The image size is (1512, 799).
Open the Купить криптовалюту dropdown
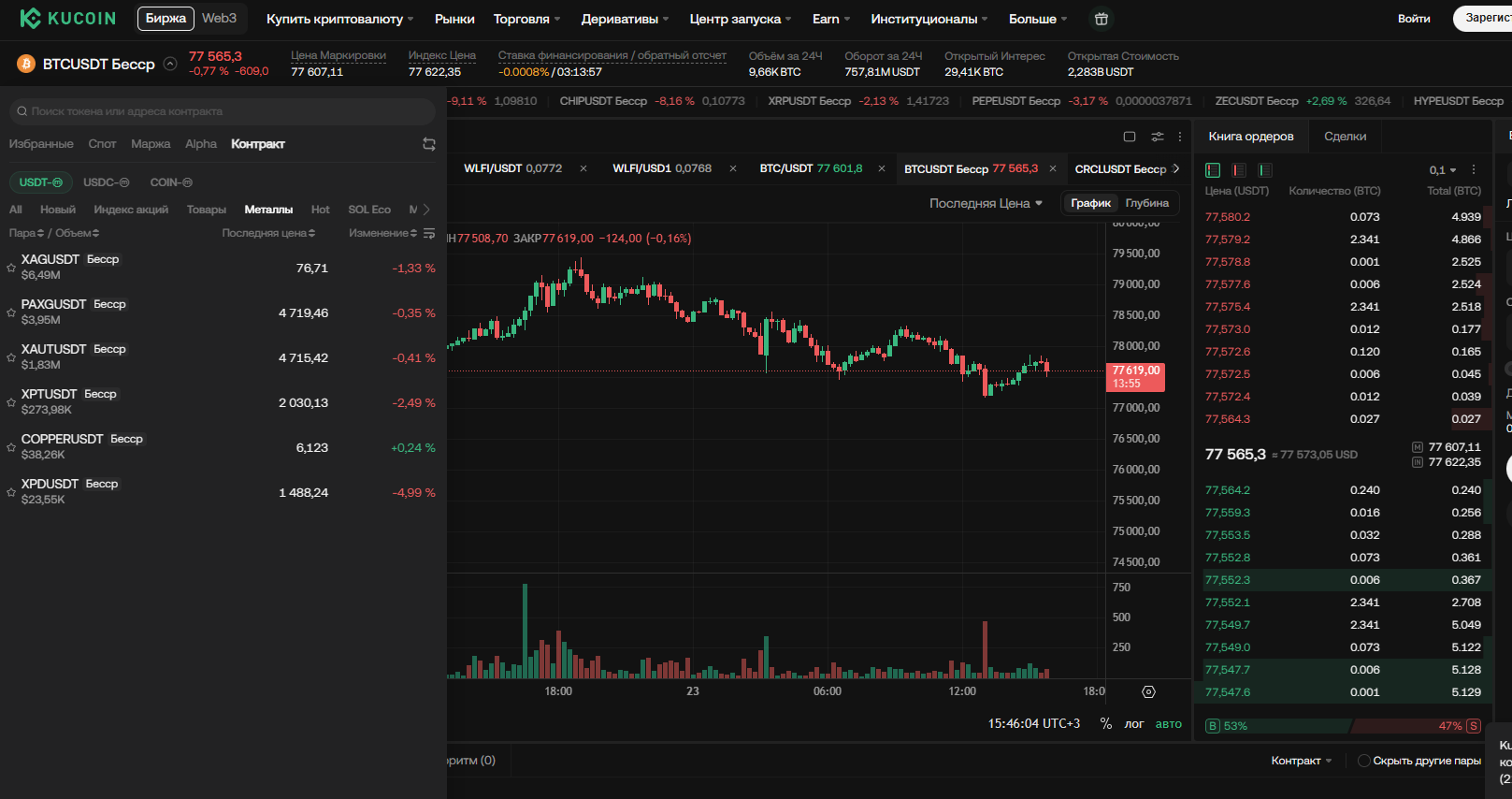click(x=339, y=19)
